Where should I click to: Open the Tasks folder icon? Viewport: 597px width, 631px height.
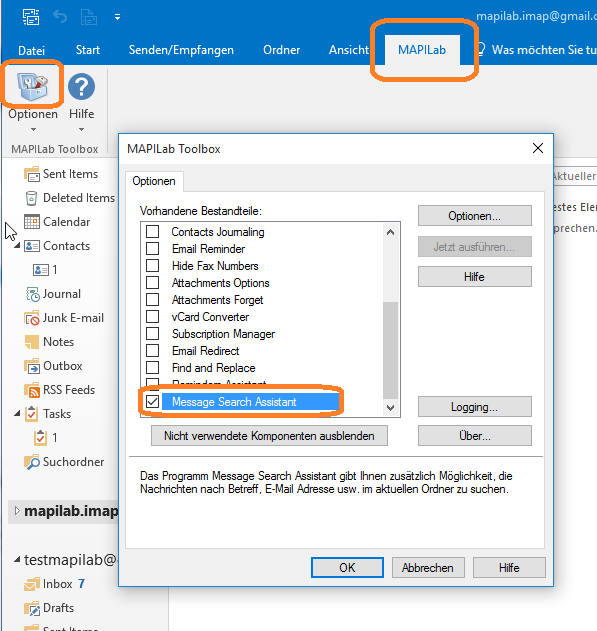click(x=31, y=414)
